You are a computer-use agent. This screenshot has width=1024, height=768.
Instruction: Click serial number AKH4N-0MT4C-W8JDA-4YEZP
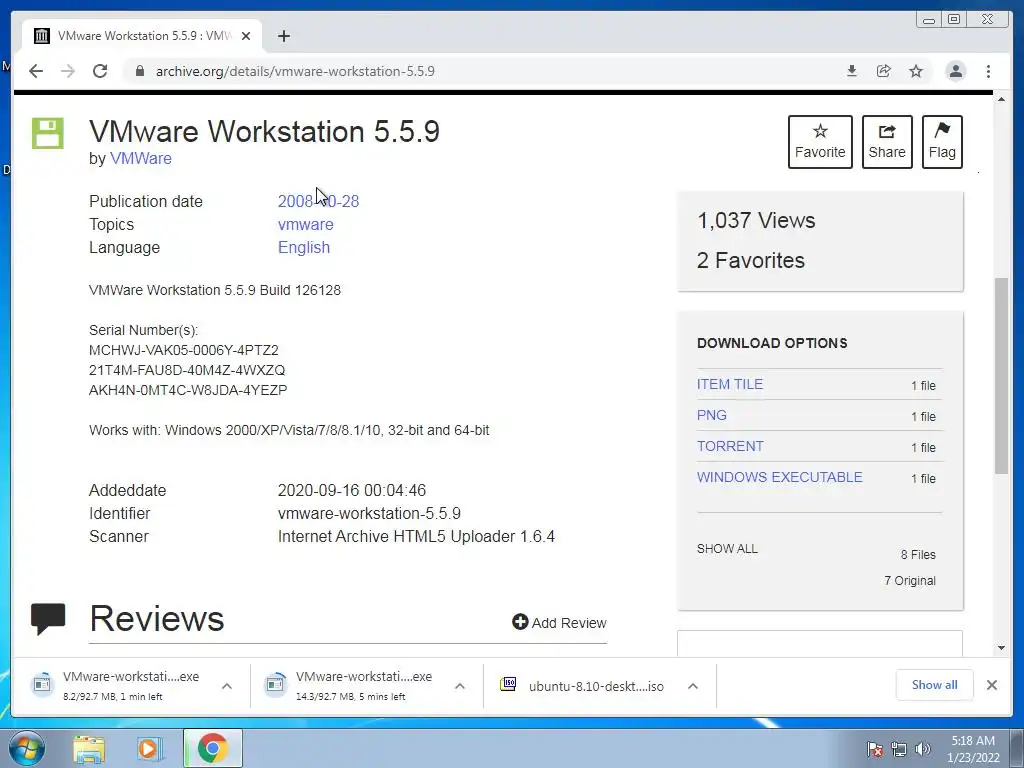pyautogui.click(x=188, y=390)
